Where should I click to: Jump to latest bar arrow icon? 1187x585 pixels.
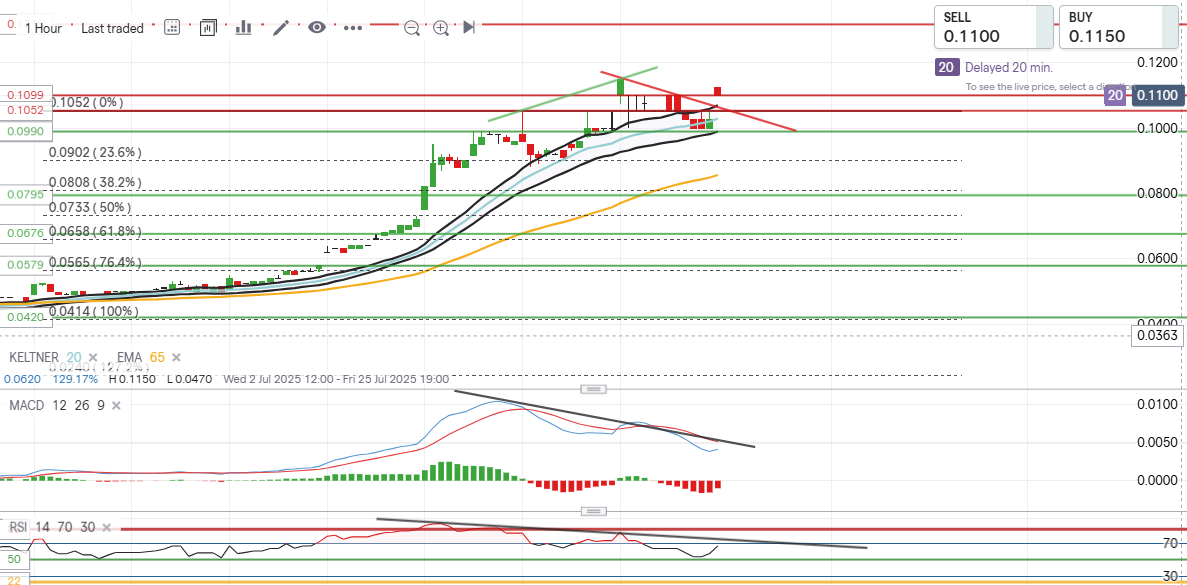tap(469, 27)
